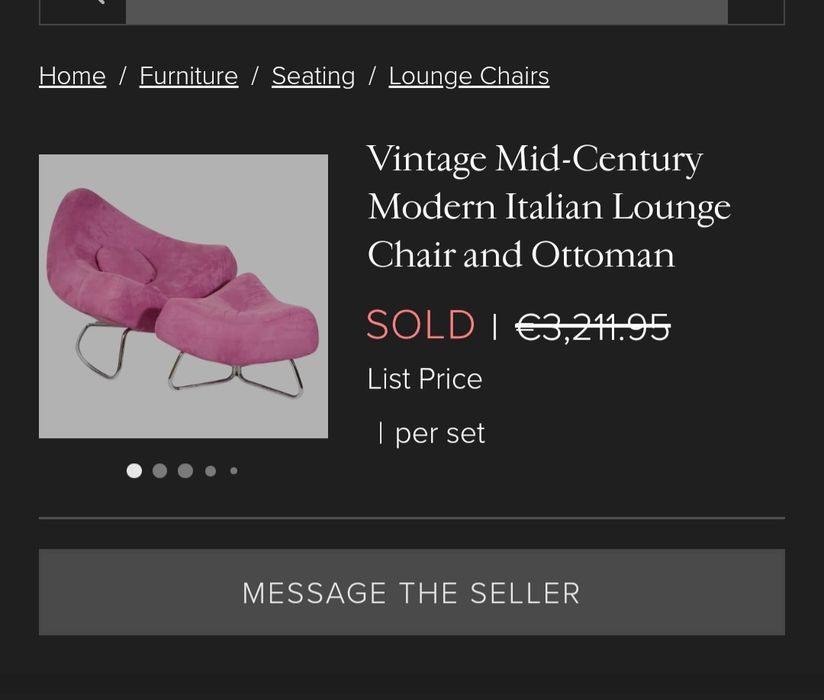
Task: Click the per set unit text
Action: coord(439,433)
